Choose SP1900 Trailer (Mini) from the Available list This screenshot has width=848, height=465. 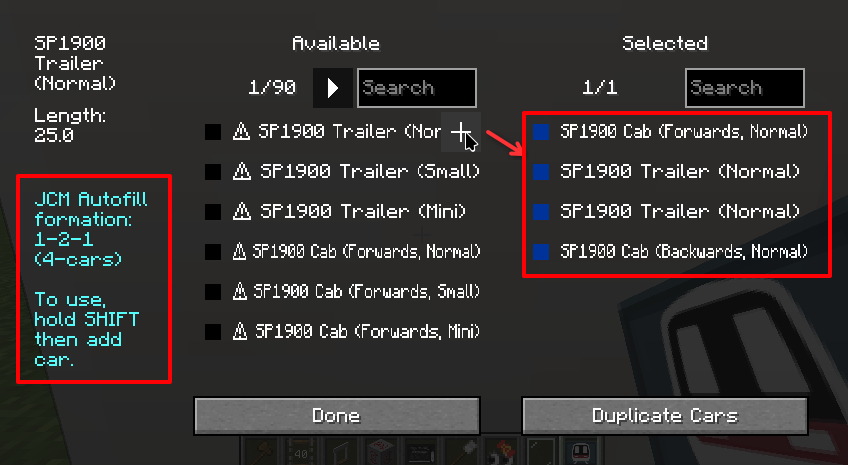pyautogui.click(x=342, y=211)
